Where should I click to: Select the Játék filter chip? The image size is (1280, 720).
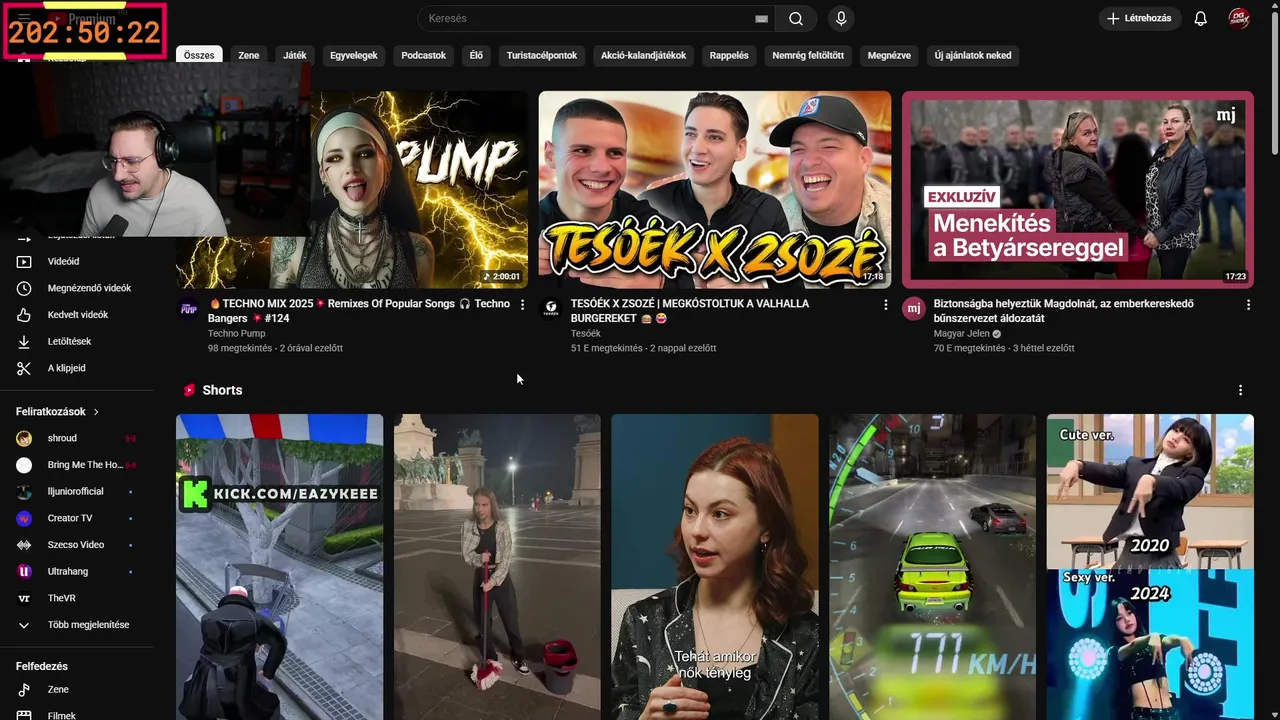coord(295,56)
